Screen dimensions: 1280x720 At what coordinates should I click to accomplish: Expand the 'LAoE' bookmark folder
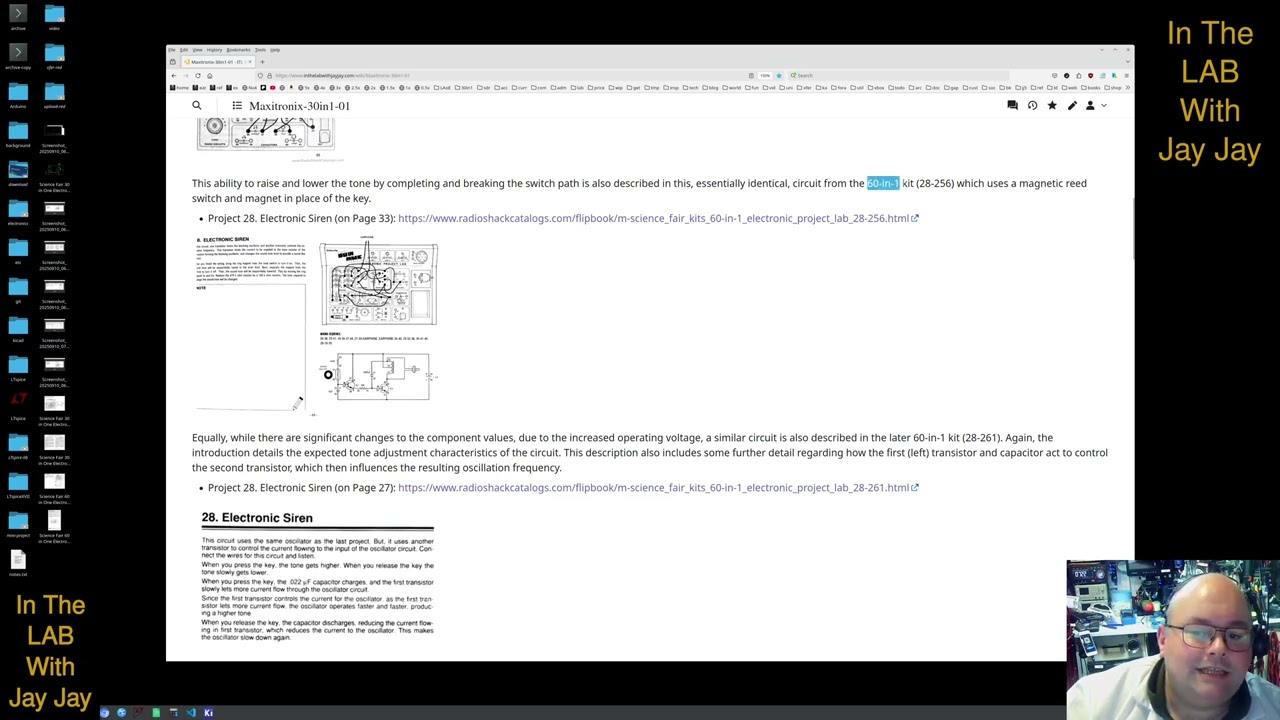[444, 88]
